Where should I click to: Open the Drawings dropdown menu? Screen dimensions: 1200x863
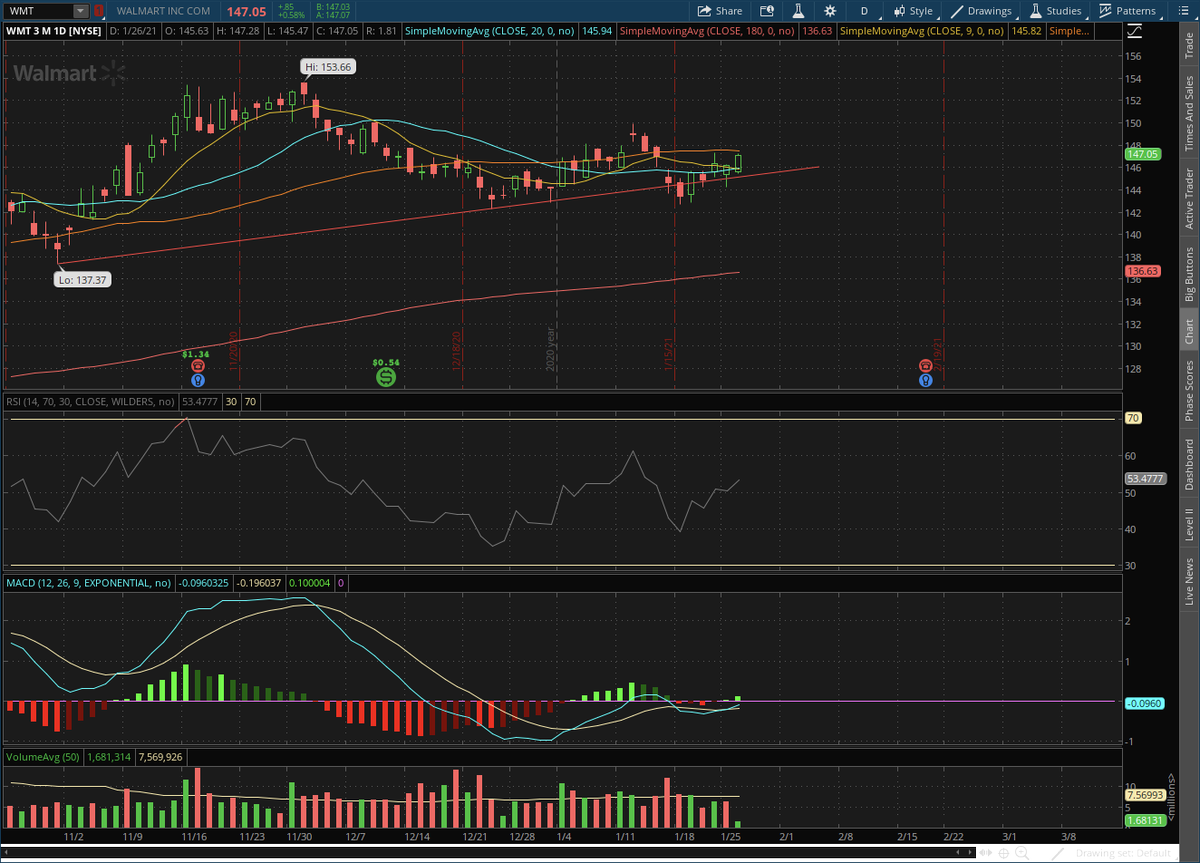pos(981,11)
